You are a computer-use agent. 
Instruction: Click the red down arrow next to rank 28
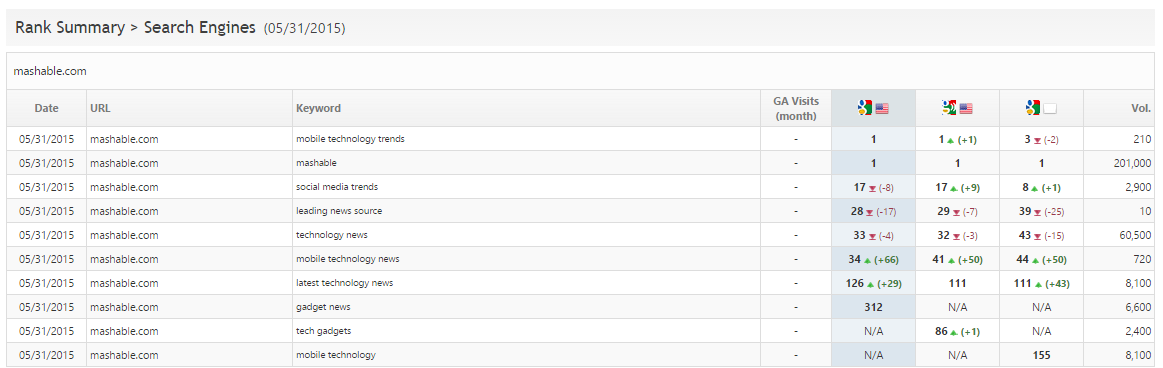870,211
